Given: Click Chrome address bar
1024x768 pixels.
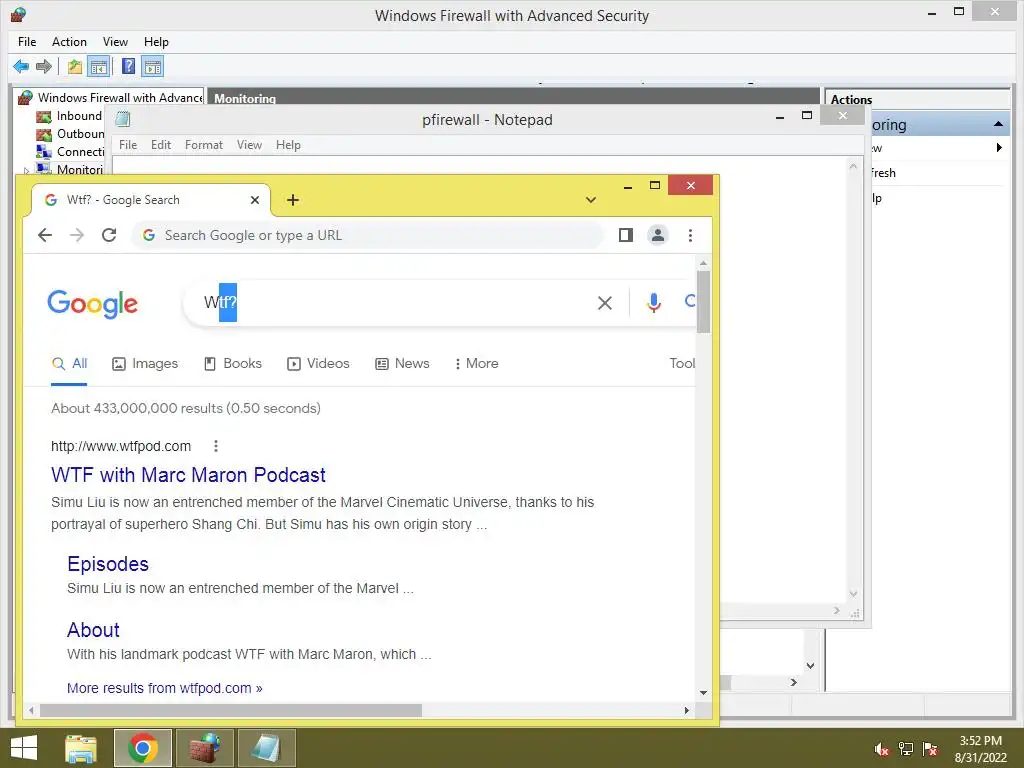Looking at the screenshot, I should pos(367,235).
